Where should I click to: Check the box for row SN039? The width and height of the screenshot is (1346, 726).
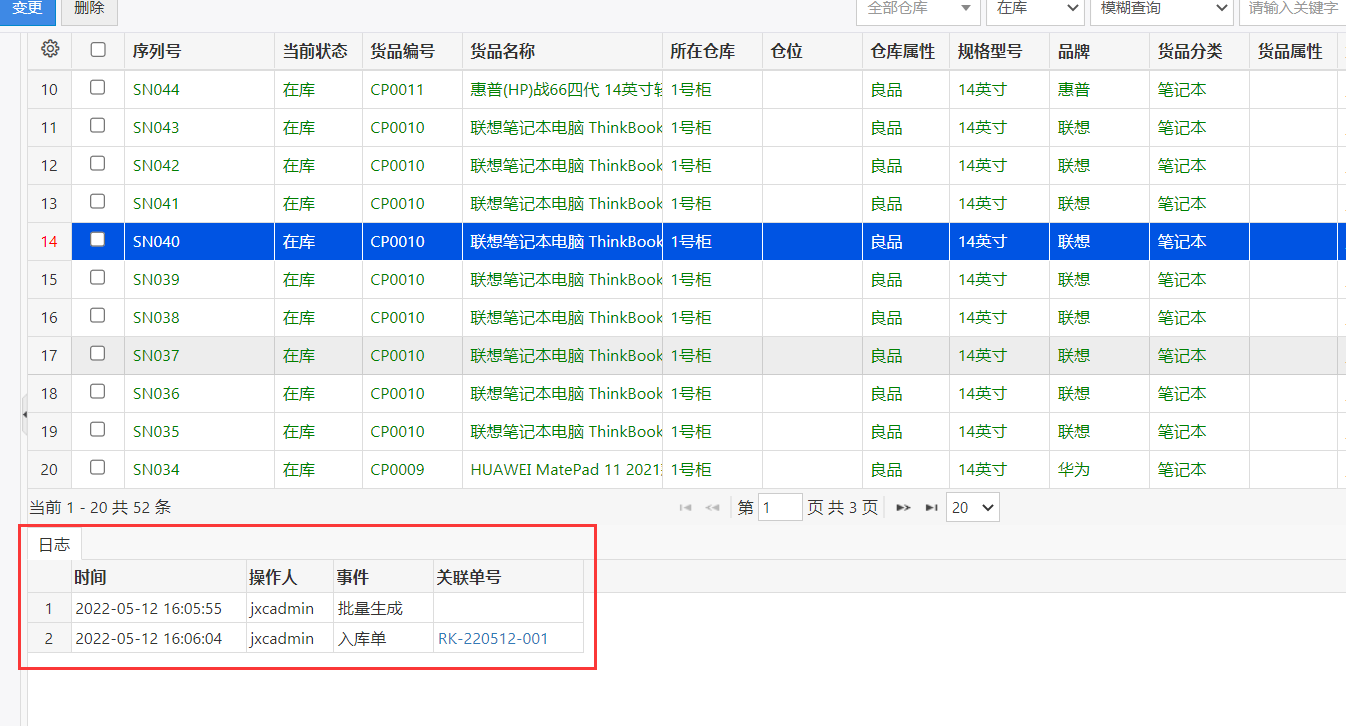point(98,278)
